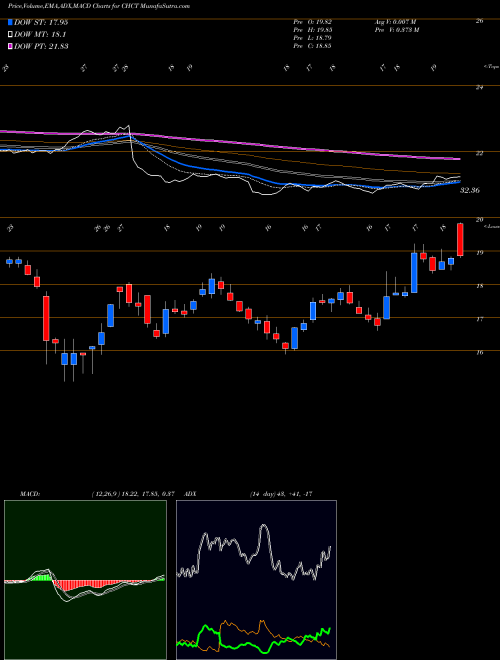Click the 17 price axis label

coord(479,319)
